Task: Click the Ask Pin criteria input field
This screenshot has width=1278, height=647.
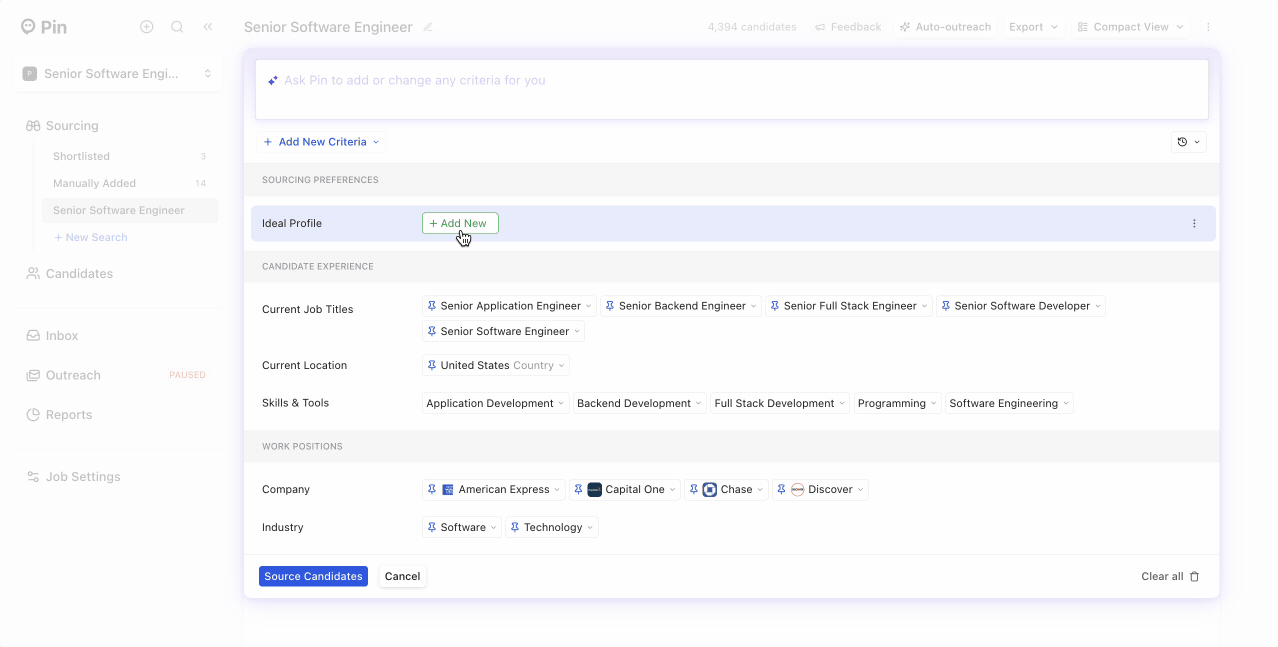Action: pos(732,90)
